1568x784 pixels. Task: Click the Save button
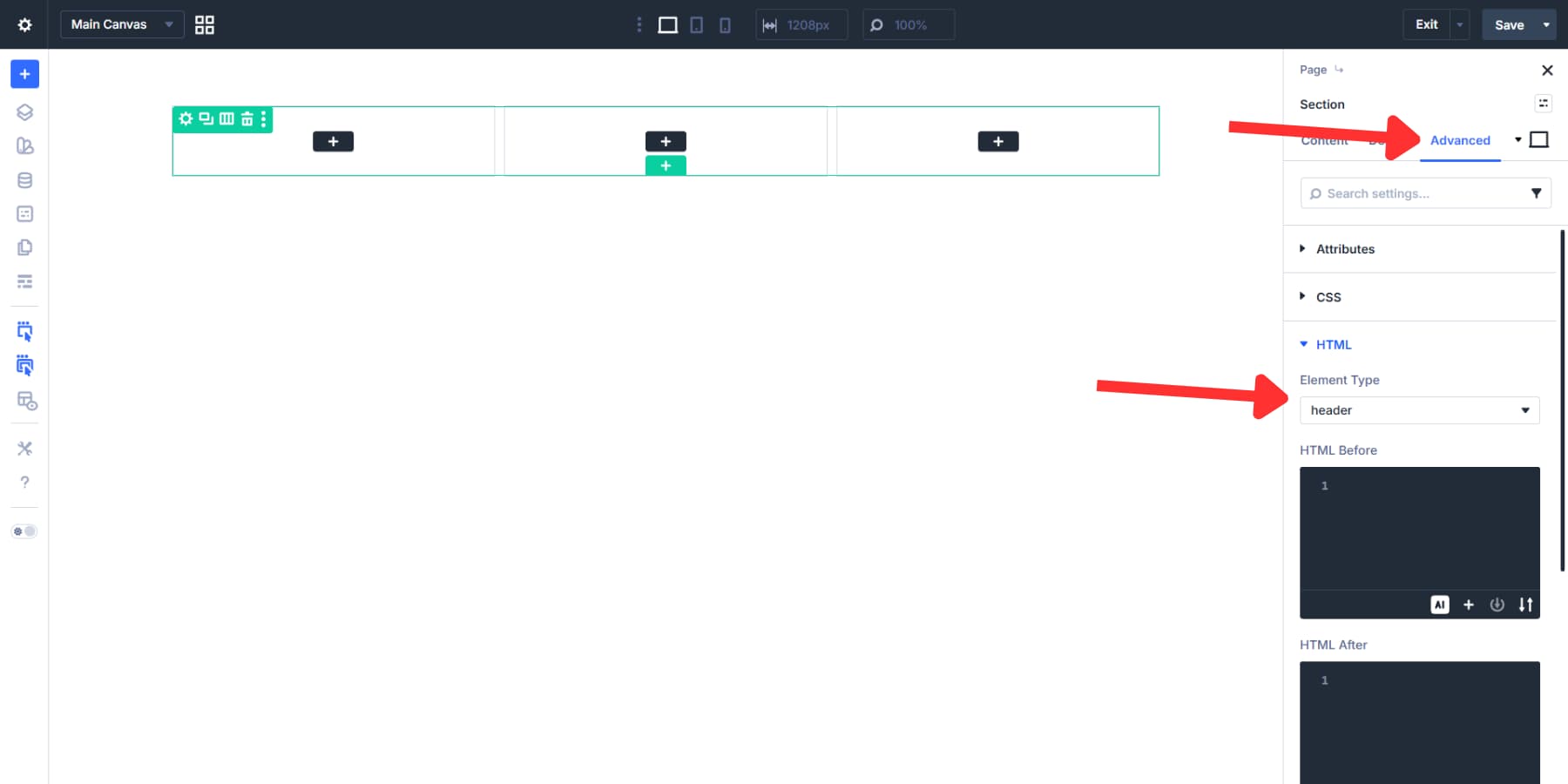point(1510,24)
